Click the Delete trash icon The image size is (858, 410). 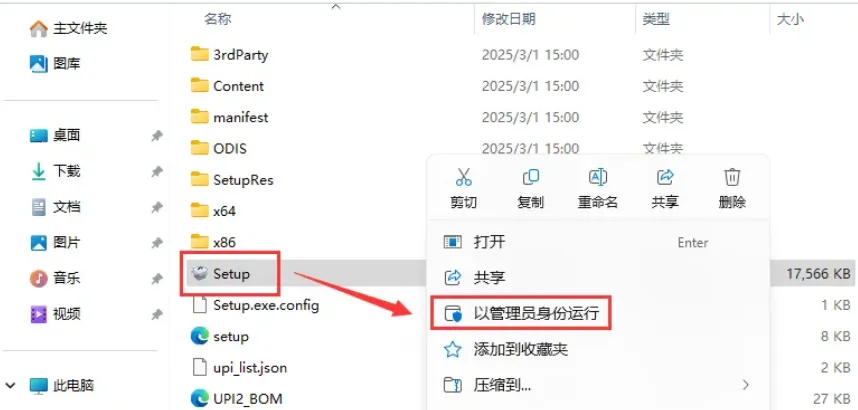(732, 177)
